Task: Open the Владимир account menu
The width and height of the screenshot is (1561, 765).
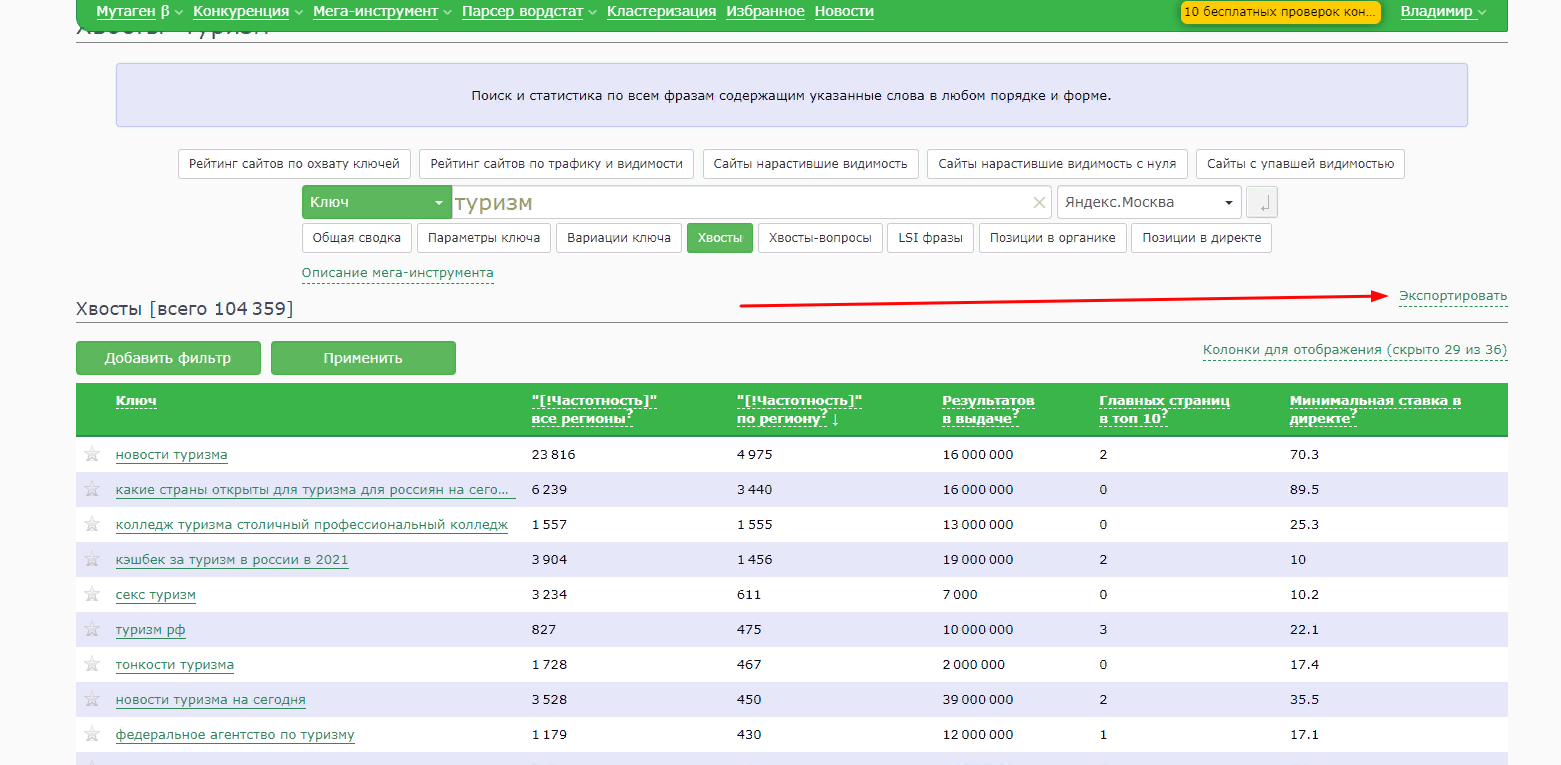Action: 1443,11
